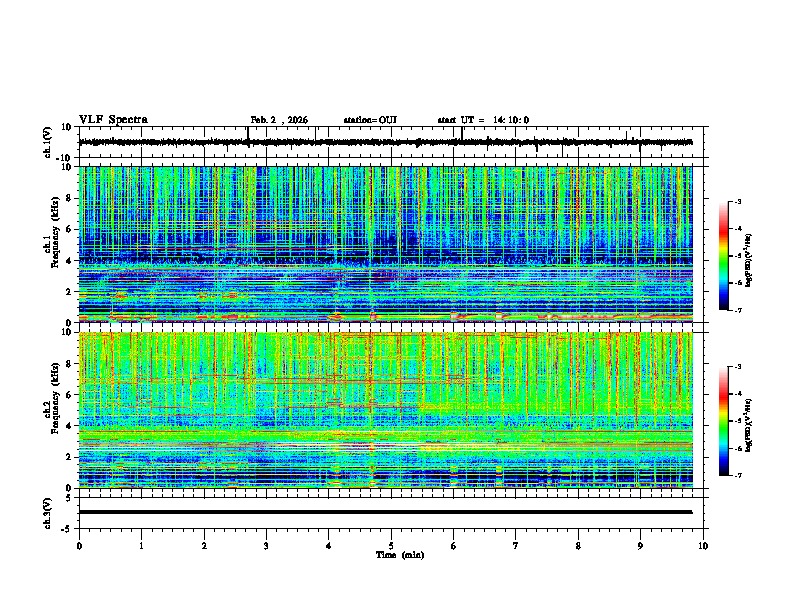The width and height of the screenshot is (792, 612).
Task: Select the date label "Feb. 2 , 2026"
Action: pos(279,120)
